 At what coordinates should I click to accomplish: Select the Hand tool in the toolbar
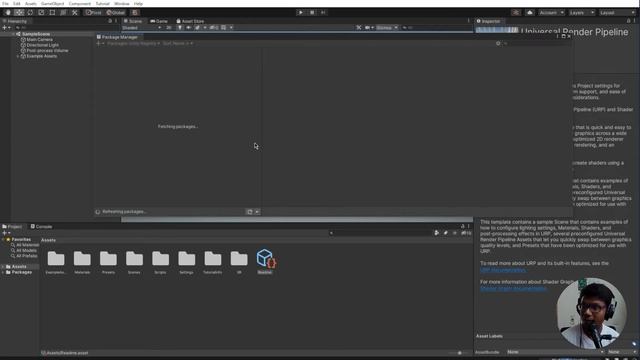(x=8, y=13)
